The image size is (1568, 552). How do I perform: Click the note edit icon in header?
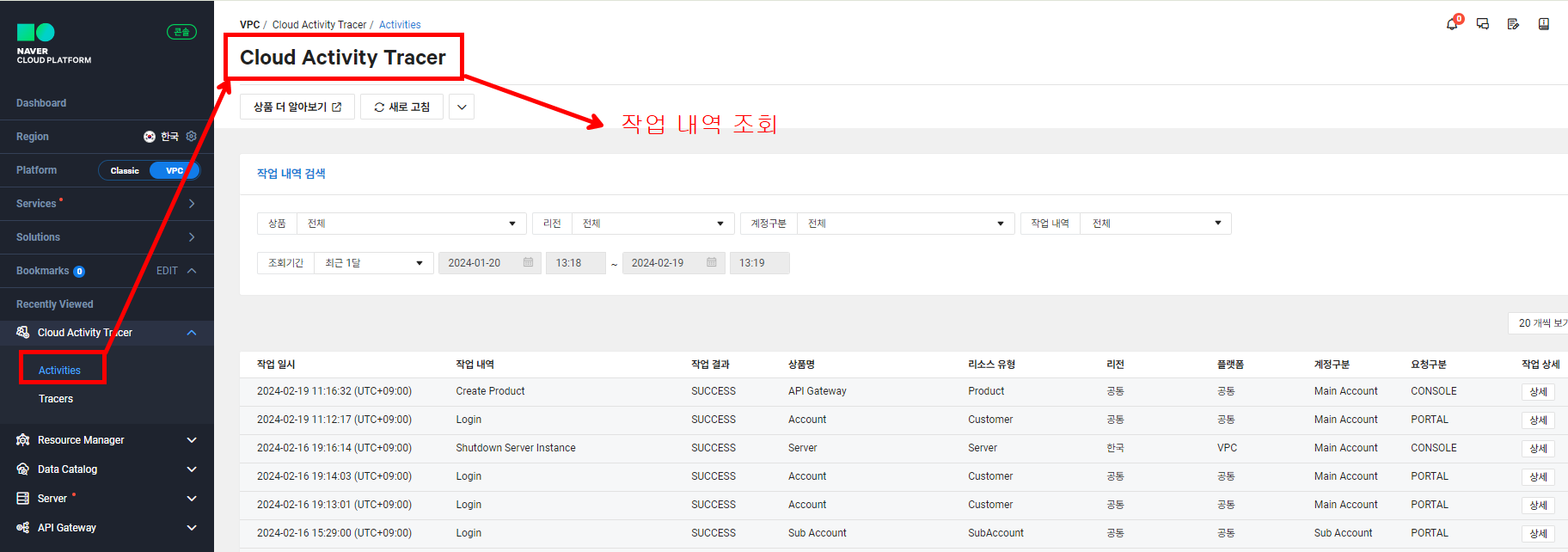[x=1513, y=24]
